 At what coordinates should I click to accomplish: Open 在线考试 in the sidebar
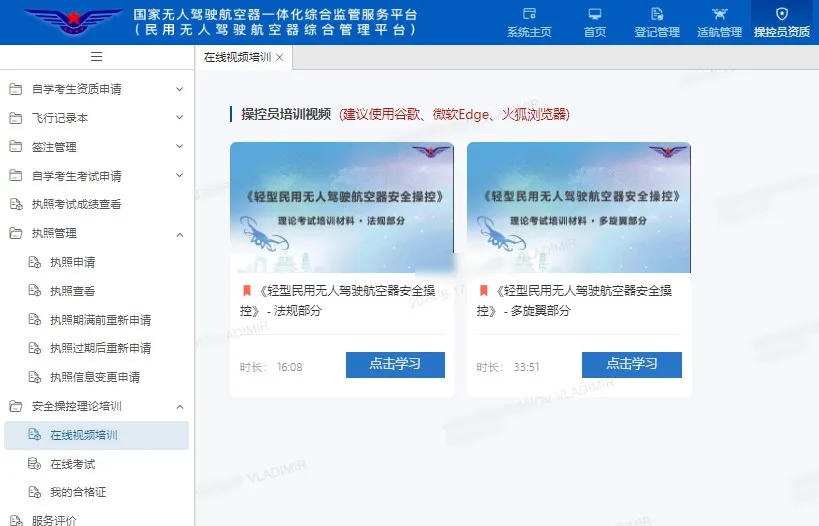(x=72, y=464)
